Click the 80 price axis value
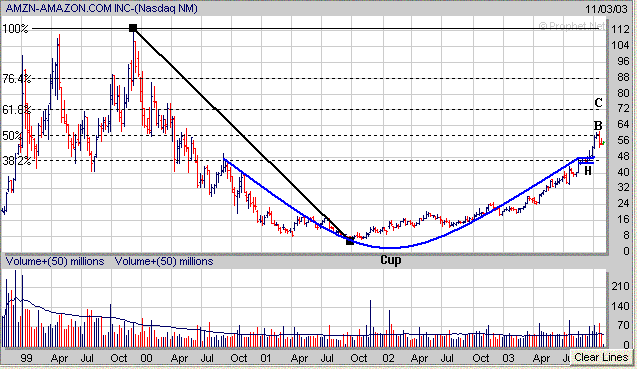Image resolution: width=637 pixels, height=369 pixels. [x=623, y=93]
